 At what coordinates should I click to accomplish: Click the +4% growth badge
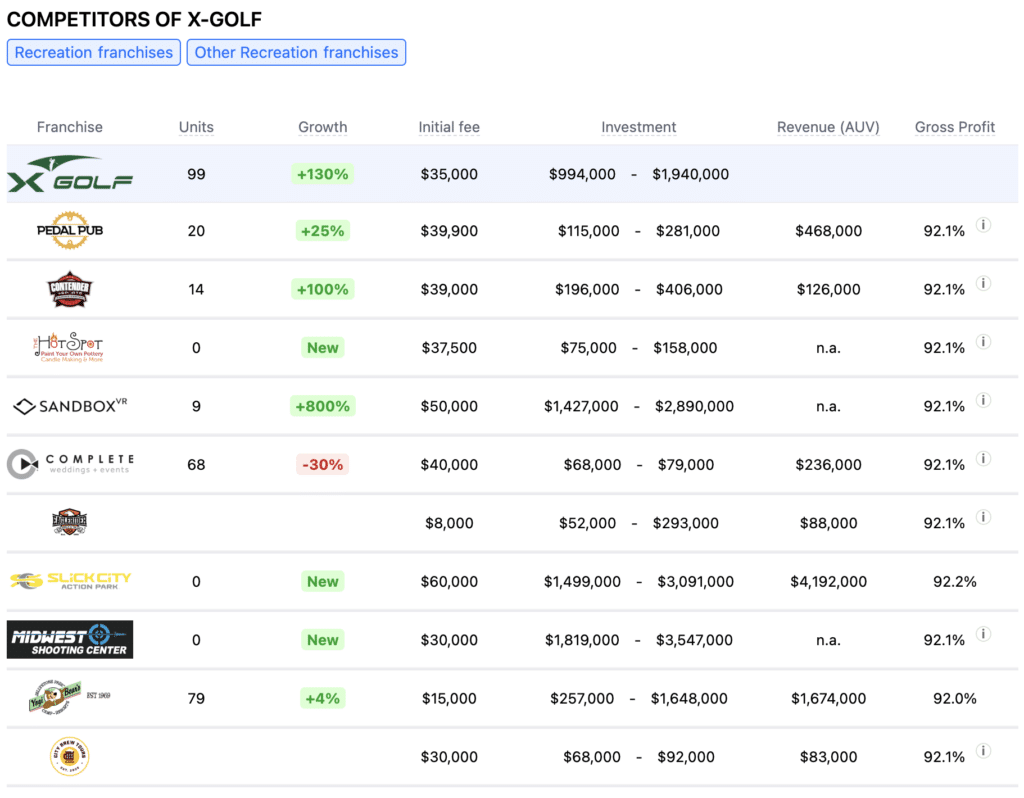(x=323, y=698)
